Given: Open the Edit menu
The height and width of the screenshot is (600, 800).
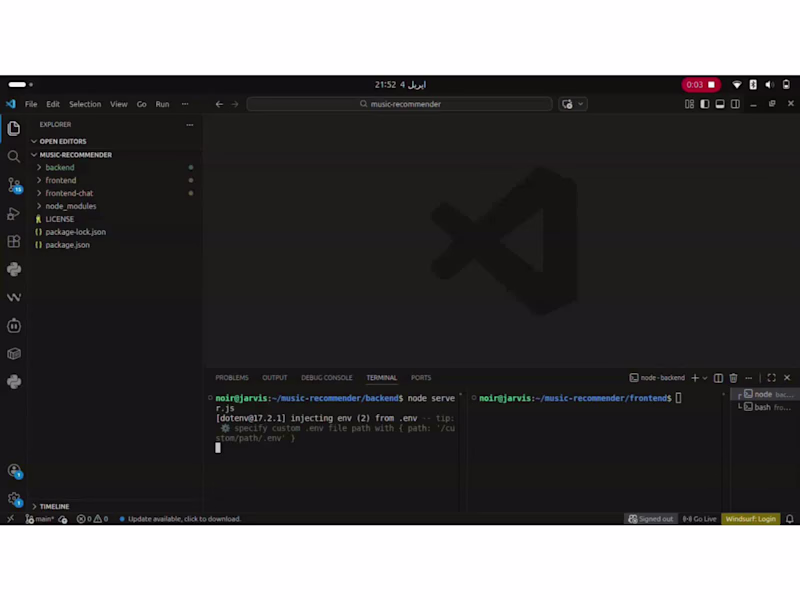Looking at the screenshot, I should (53, 104).
